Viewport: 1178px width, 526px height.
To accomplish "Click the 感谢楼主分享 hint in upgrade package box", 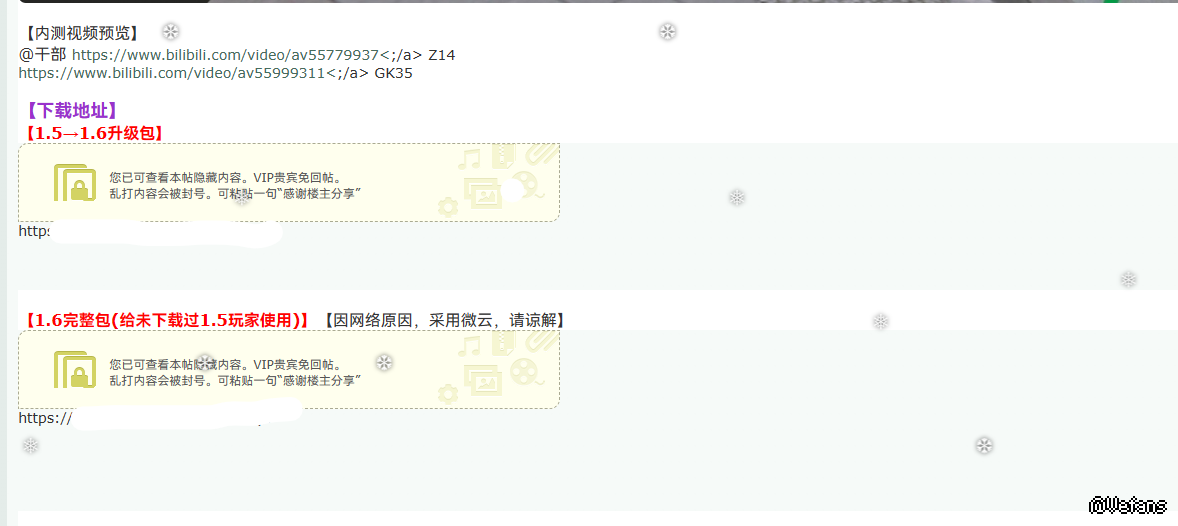I will click(x=321, y=193).
